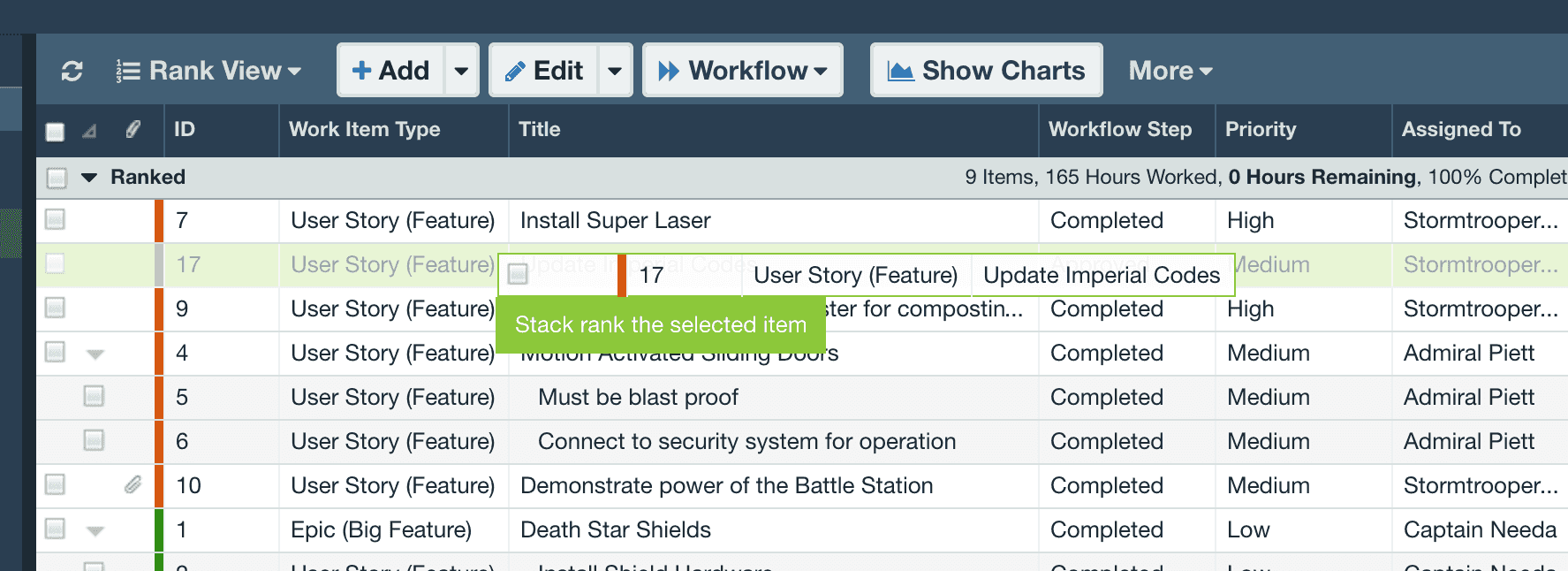Open the 'Install Super Laser' title
1568x571 pixels.
[x=616, y=220]
